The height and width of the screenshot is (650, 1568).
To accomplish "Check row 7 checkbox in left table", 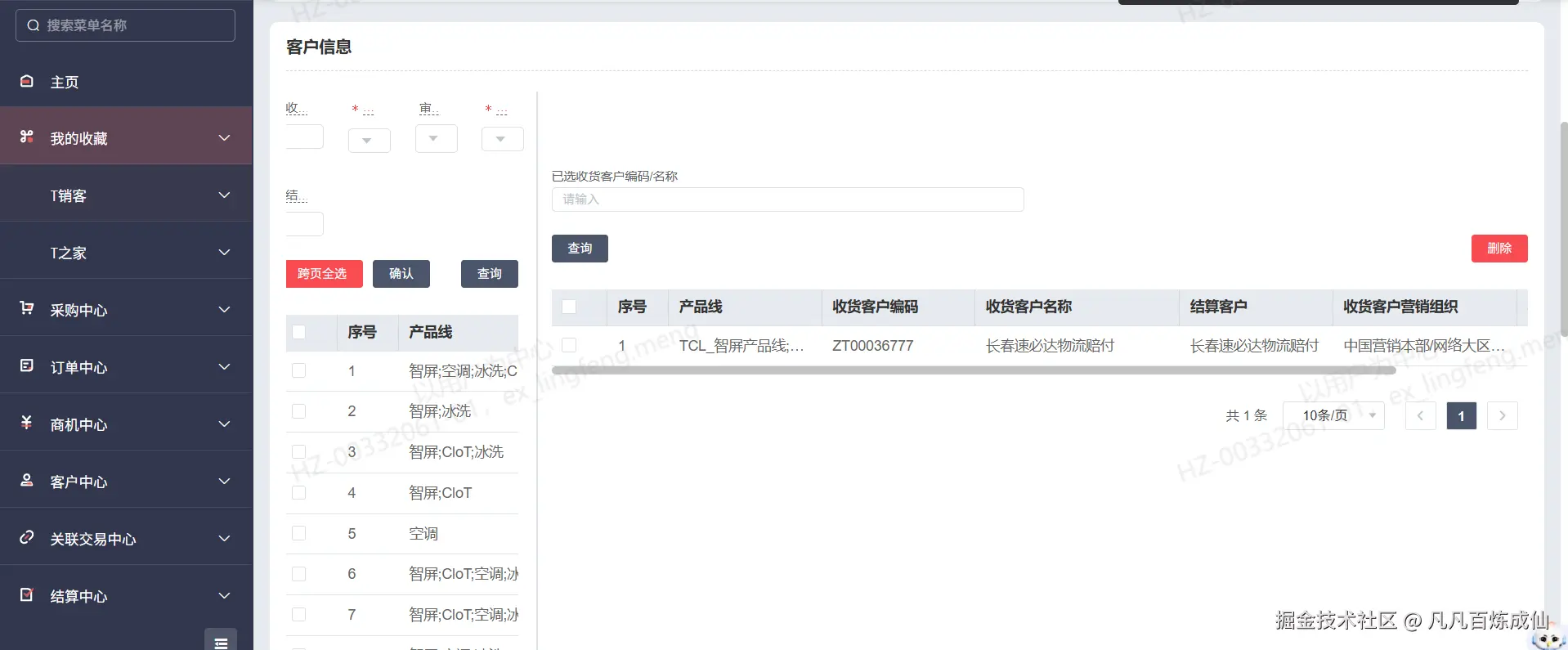I will (299, 615).
